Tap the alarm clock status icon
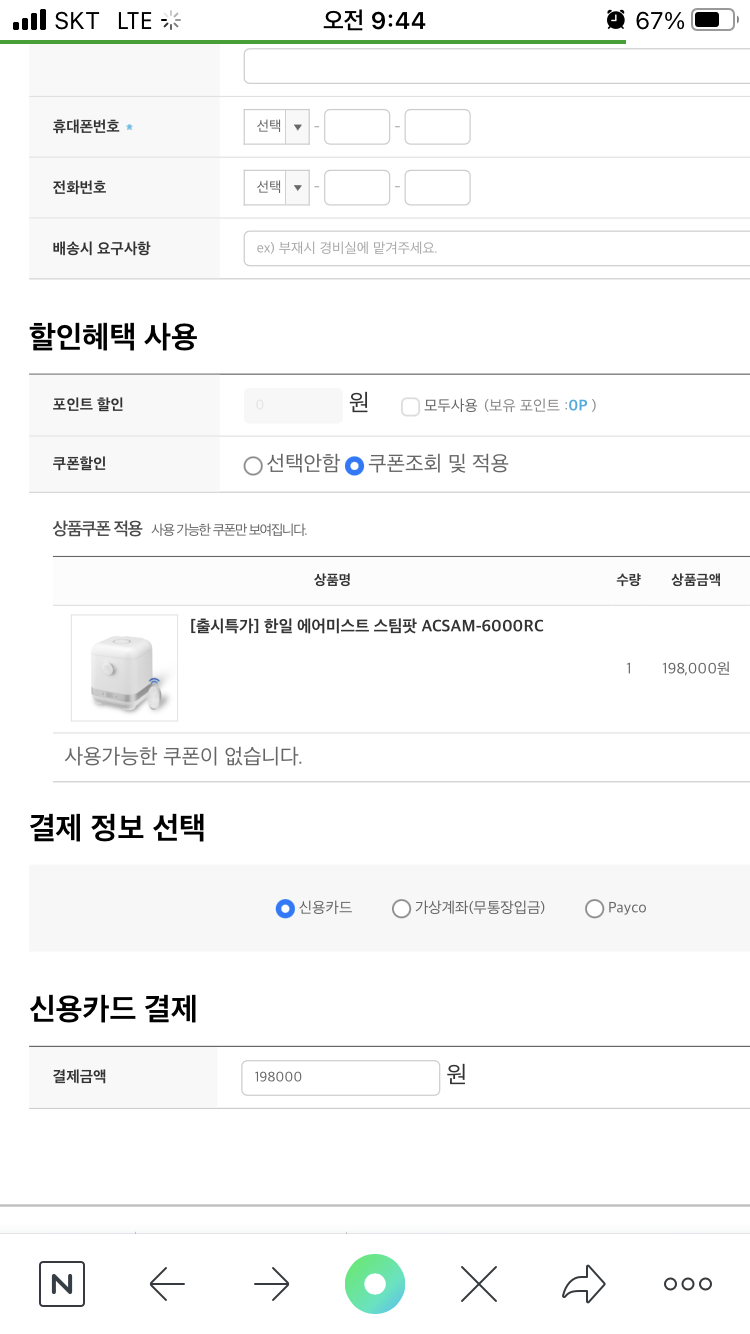The width and height of the screenshot is (750, 1334). point(615,20)
